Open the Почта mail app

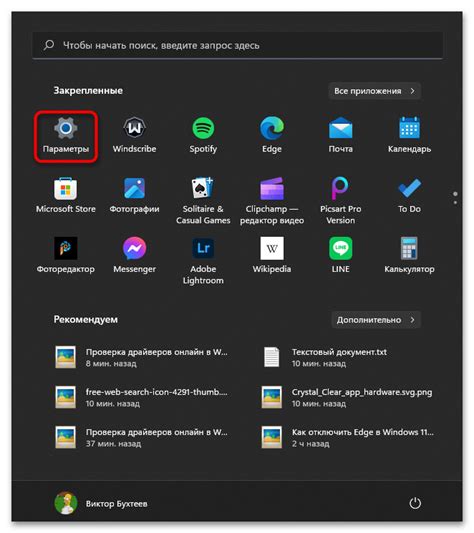(340, 136)
